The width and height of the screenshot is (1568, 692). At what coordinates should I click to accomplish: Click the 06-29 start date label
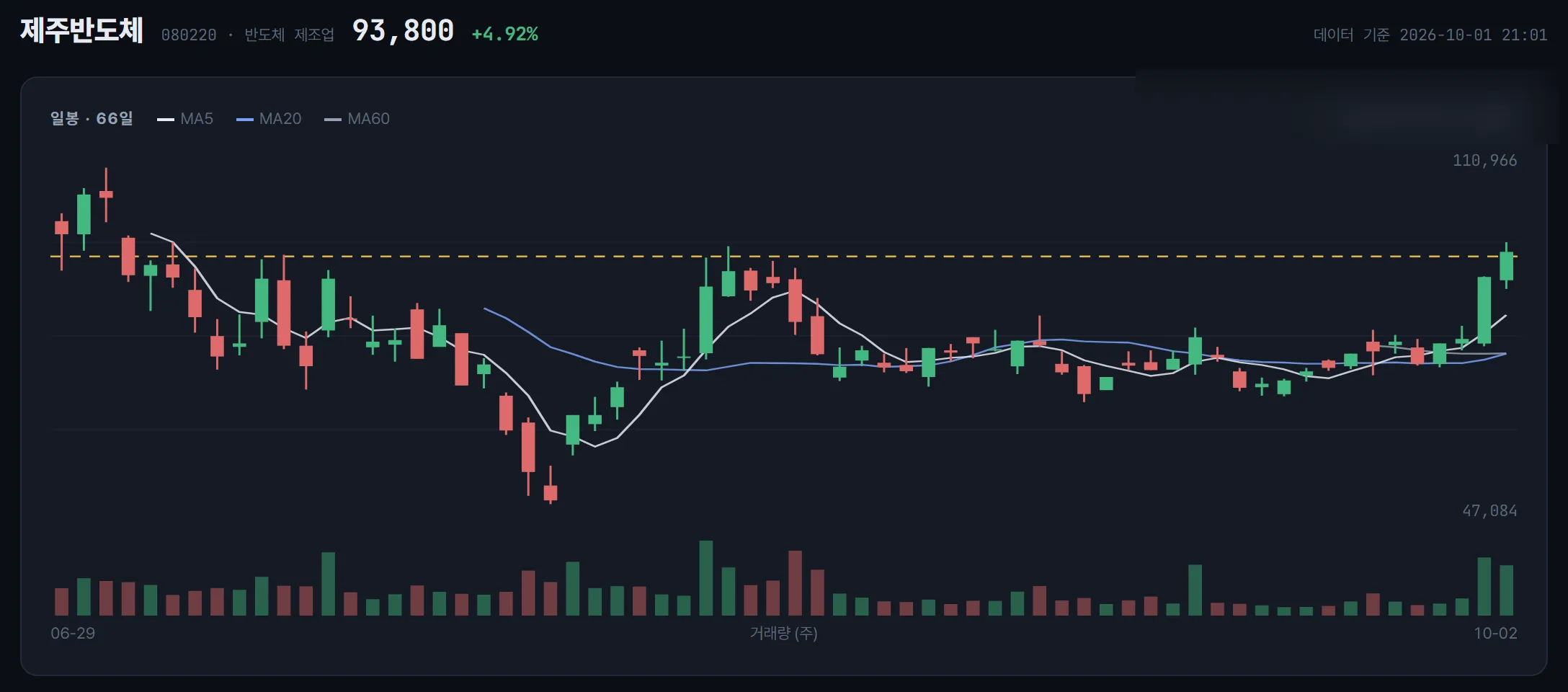click(x=73, y=633)
